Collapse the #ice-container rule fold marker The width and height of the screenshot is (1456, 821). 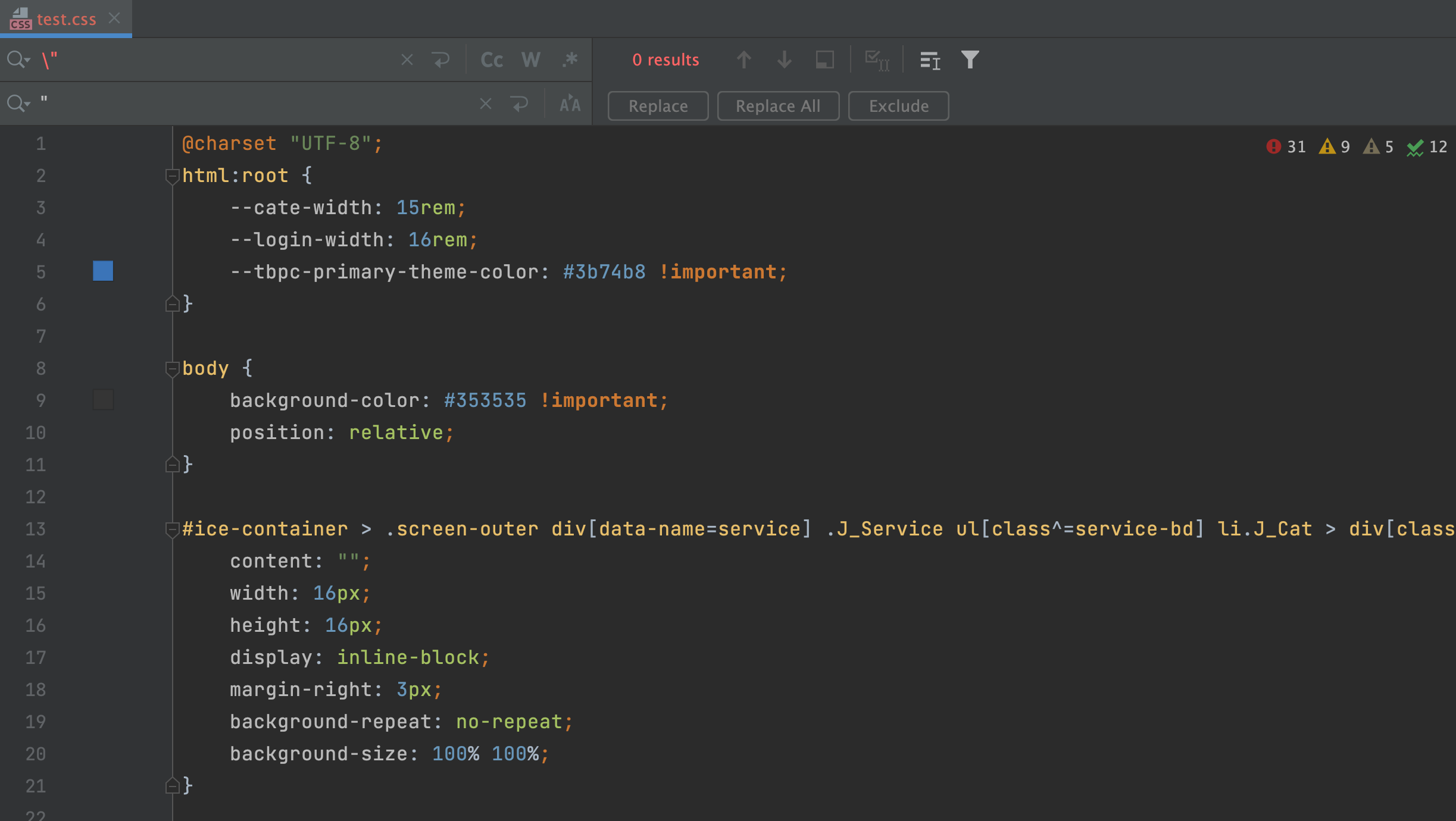pos(172,529)
